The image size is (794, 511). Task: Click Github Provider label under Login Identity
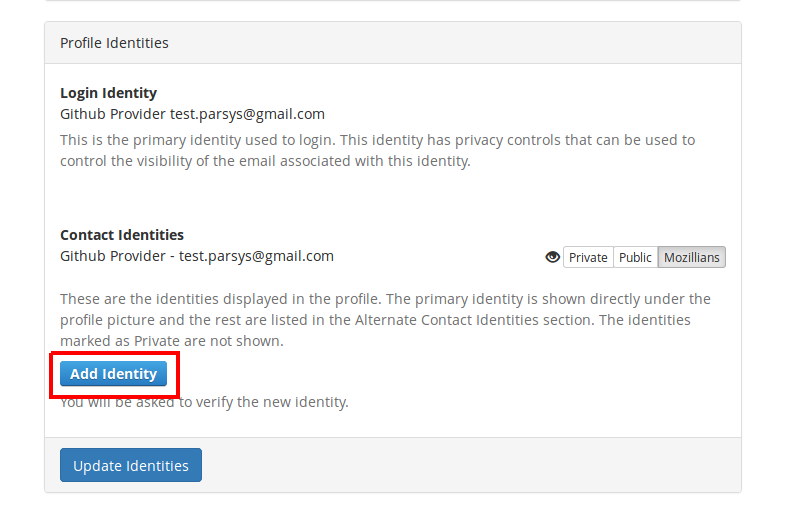click(112, 114)
